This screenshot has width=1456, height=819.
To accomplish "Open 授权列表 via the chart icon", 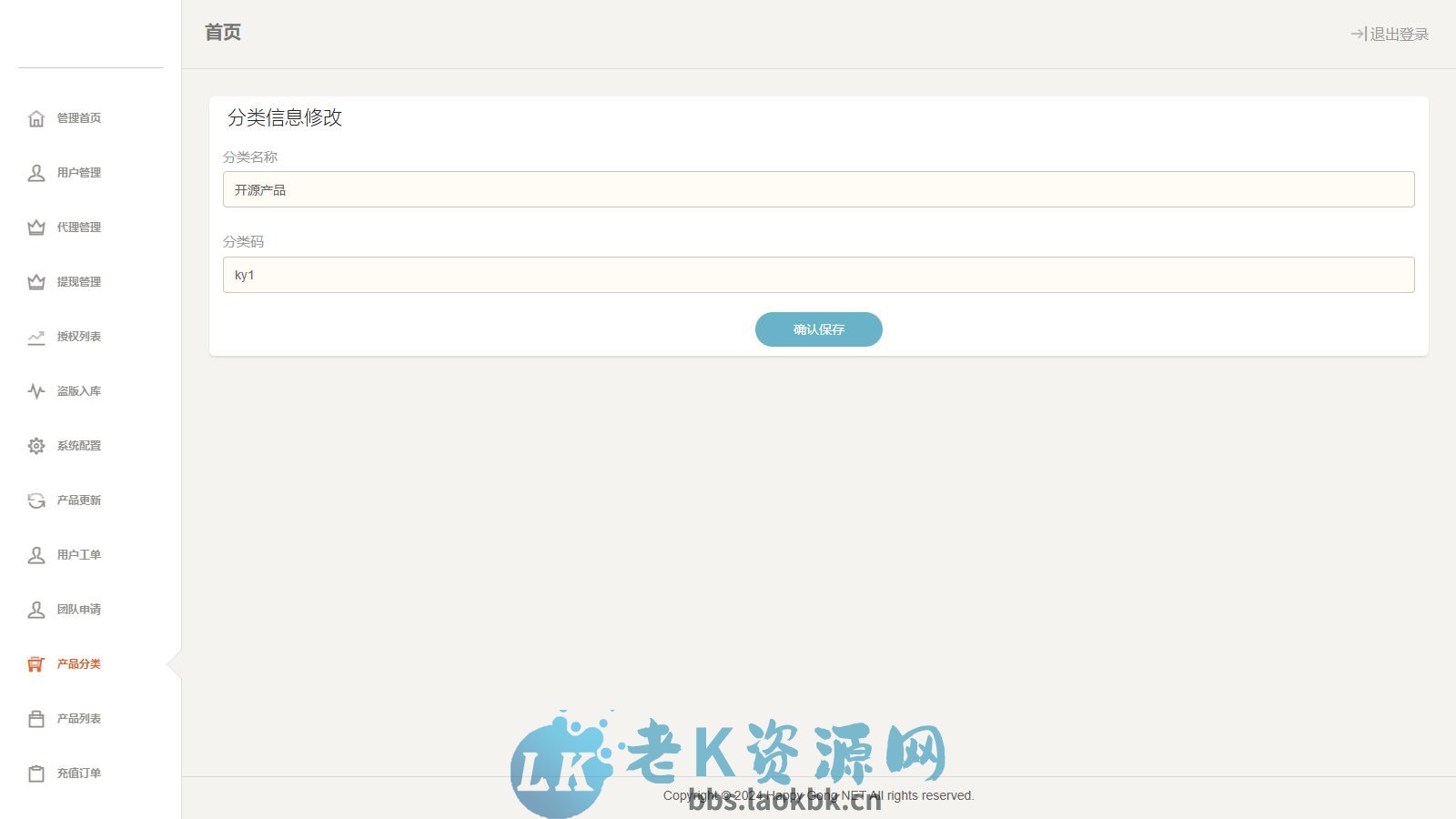I will [x=35, y=336].
